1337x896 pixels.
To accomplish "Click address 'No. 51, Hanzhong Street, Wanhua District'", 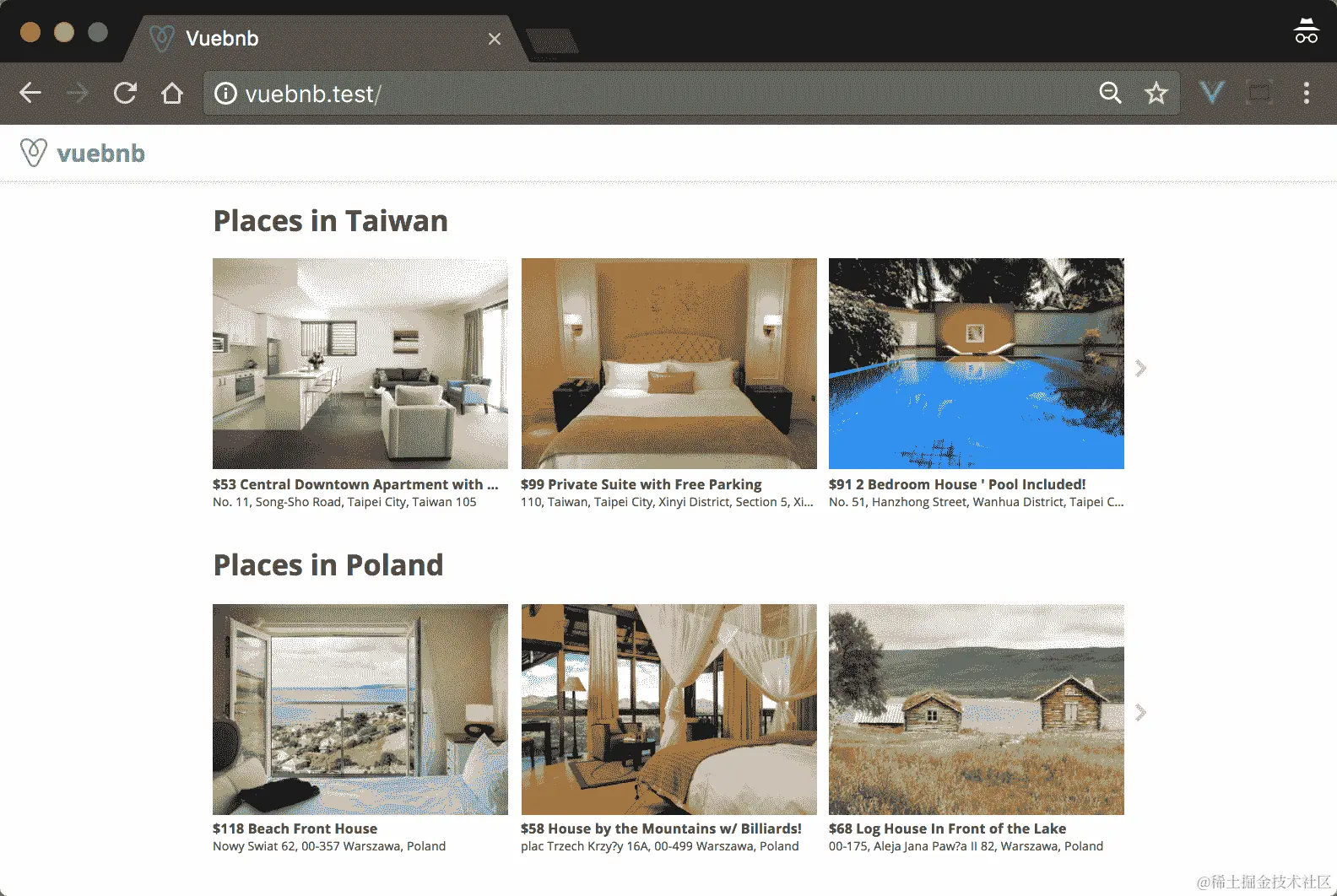I will (977, 502).
